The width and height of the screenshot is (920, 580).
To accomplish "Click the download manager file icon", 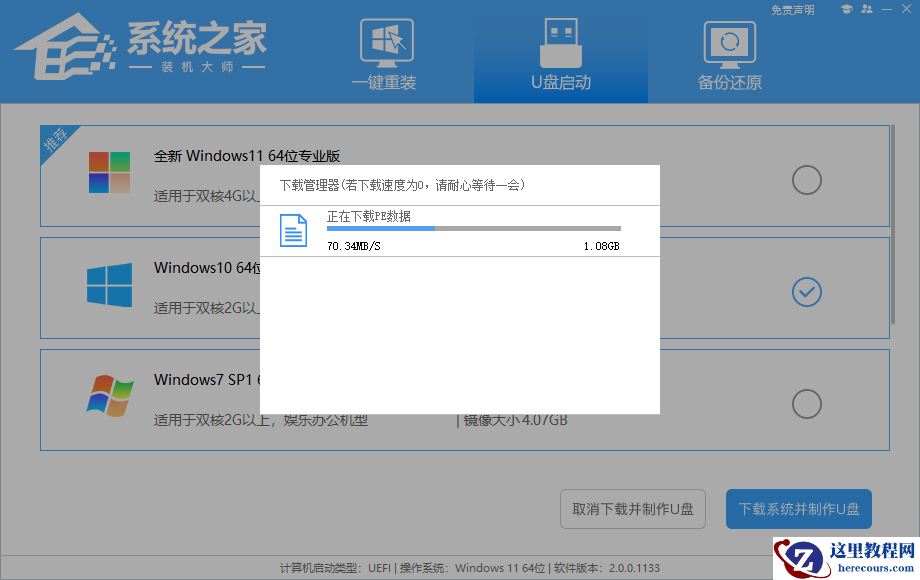I will point(293,230).
